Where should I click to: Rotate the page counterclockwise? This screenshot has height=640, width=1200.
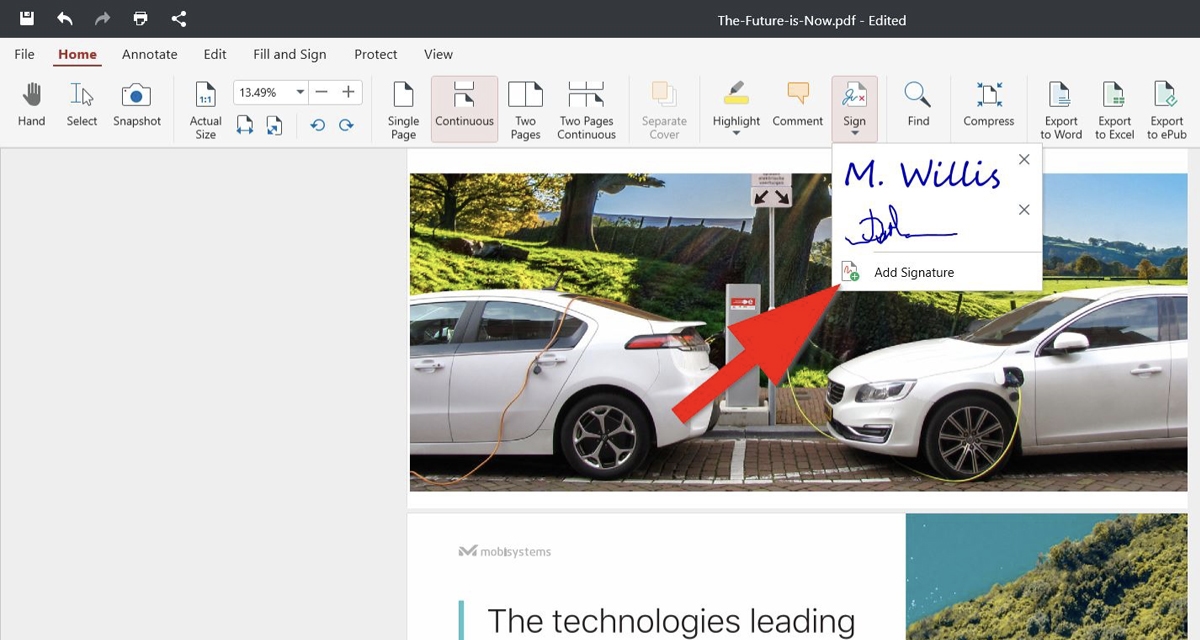coord(318,125)
